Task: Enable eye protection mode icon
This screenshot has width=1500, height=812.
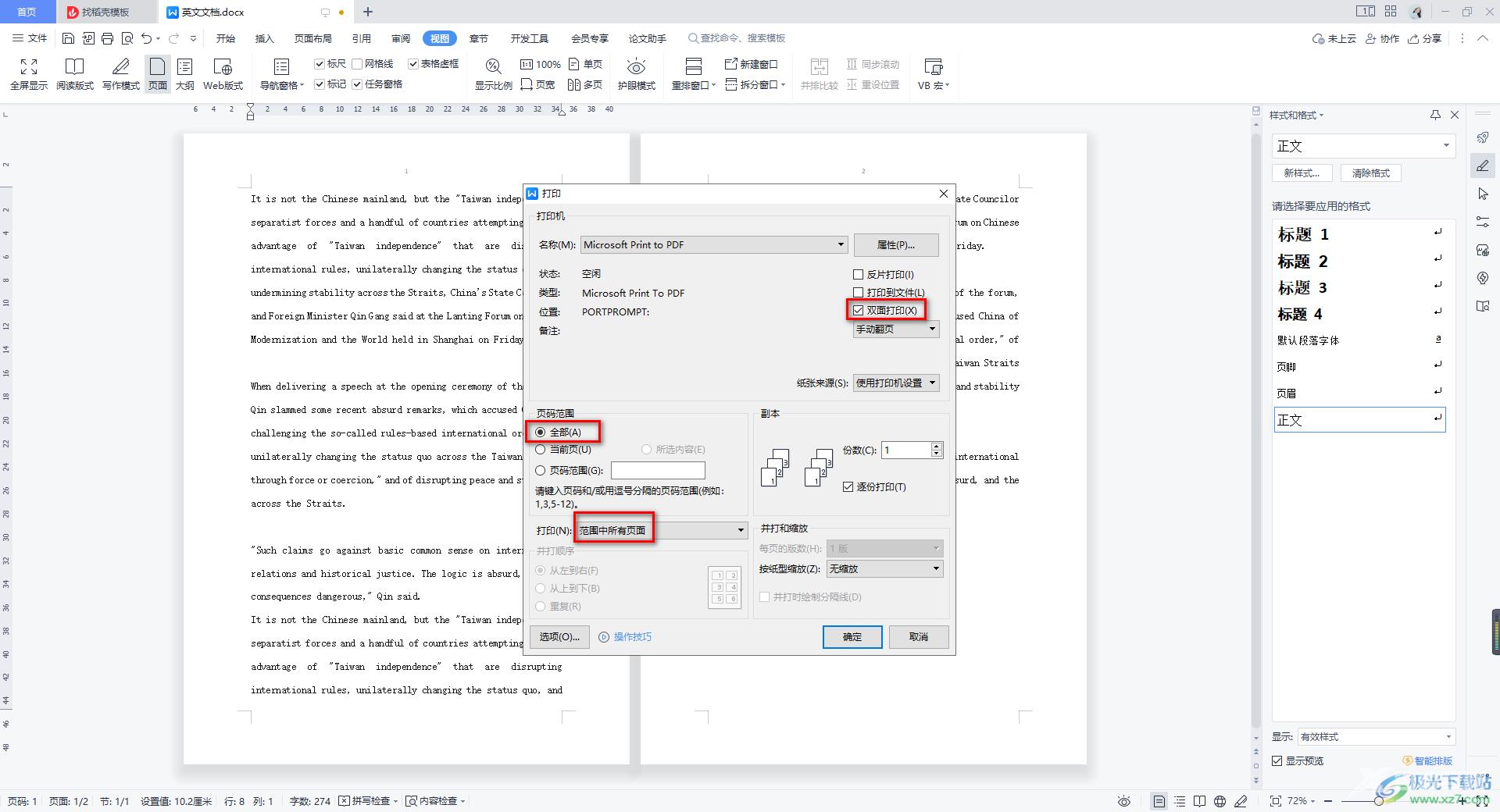Action: (636, 67)
